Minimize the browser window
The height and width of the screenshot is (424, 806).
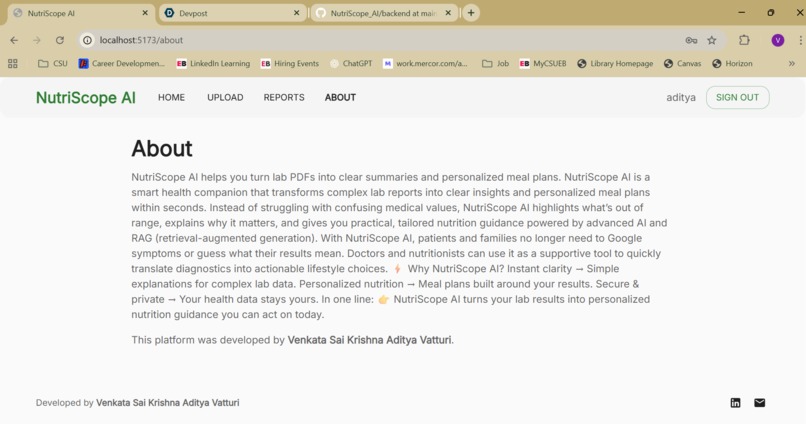[741, 12]
